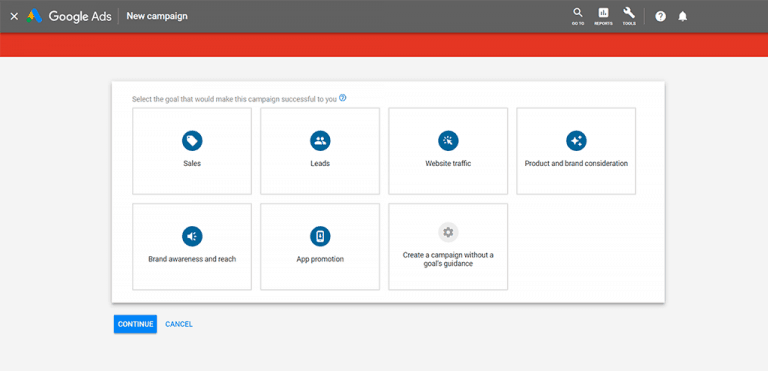The image size is (768, 371).
Task: Close the new campaign wizard with the X
Action: click(14, 16)
